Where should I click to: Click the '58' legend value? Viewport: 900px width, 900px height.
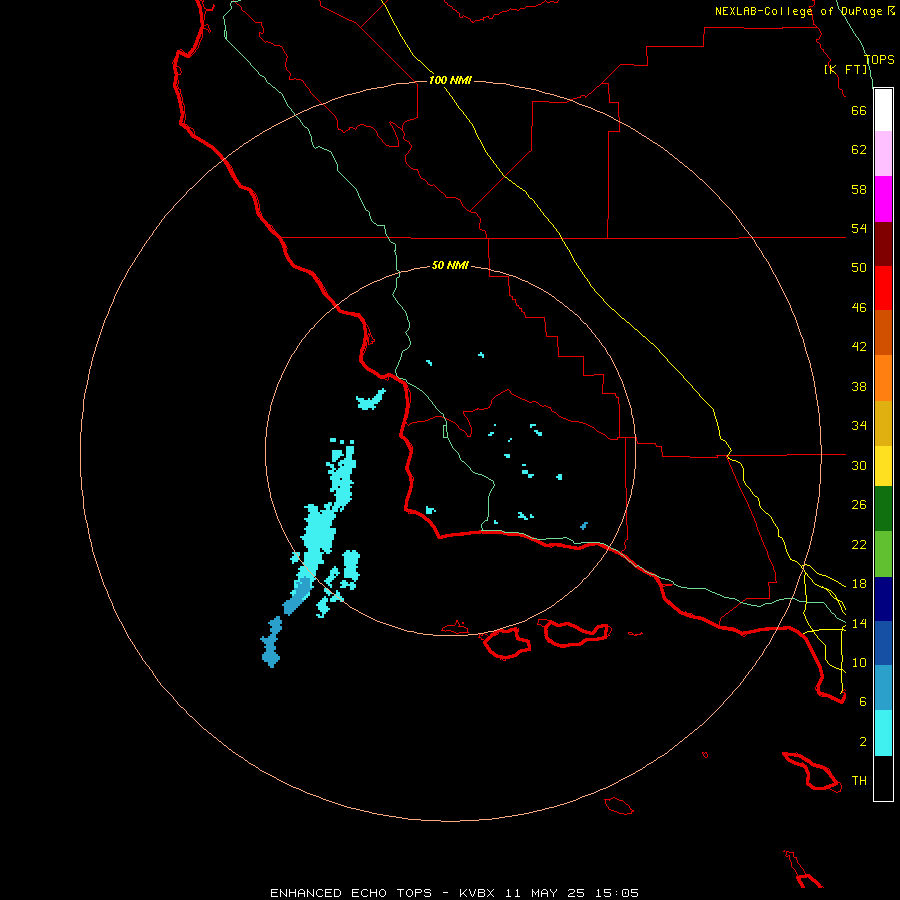[859, 189]
